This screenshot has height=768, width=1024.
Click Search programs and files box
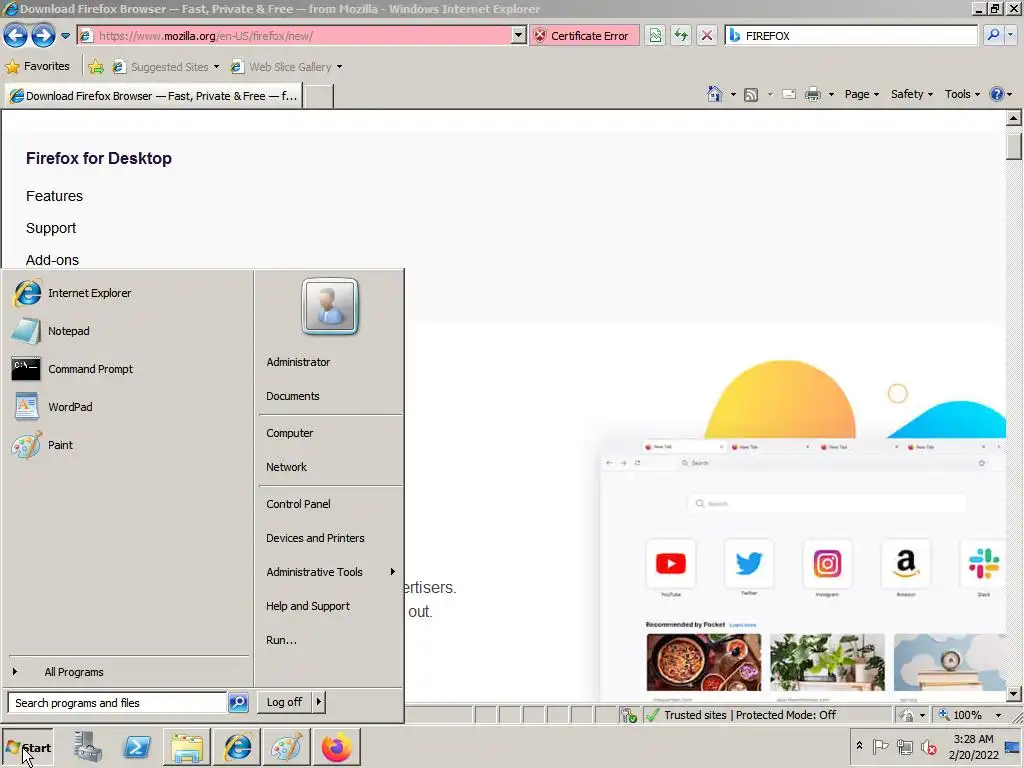[x=118, y=703]
